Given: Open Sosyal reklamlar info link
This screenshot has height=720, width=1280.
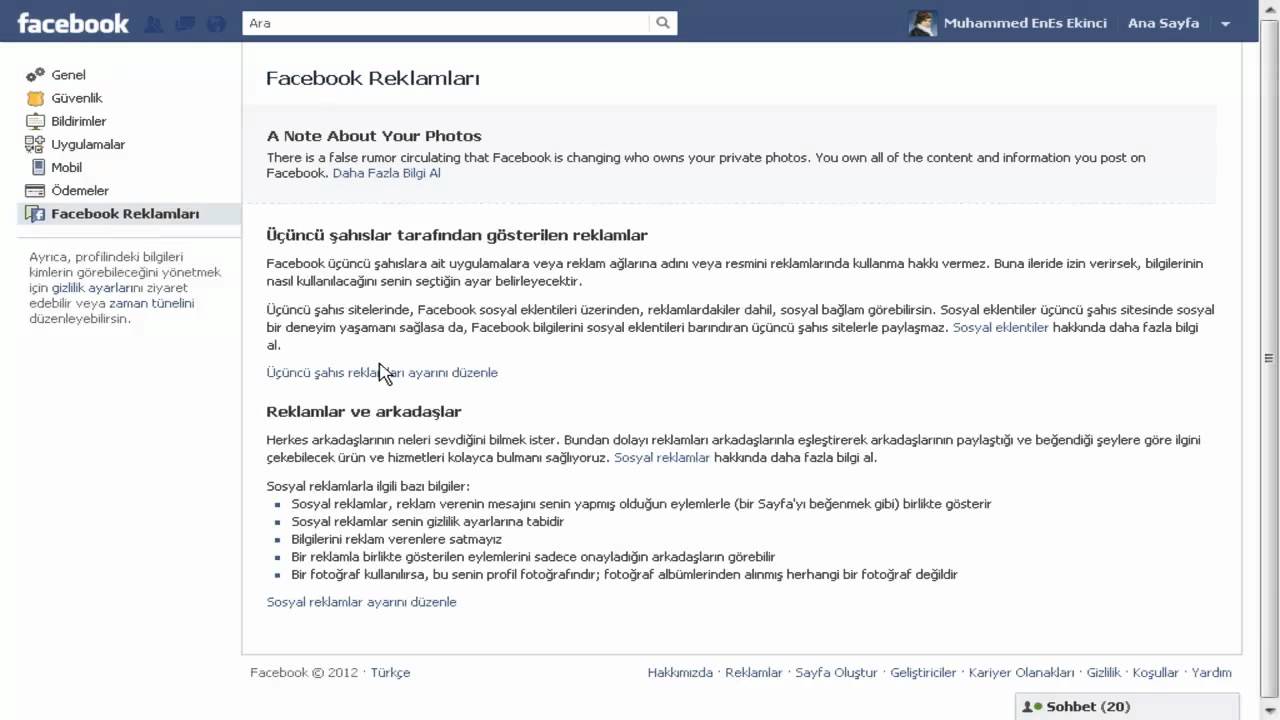Looking at the screenshot, I should tap(662, 457).
